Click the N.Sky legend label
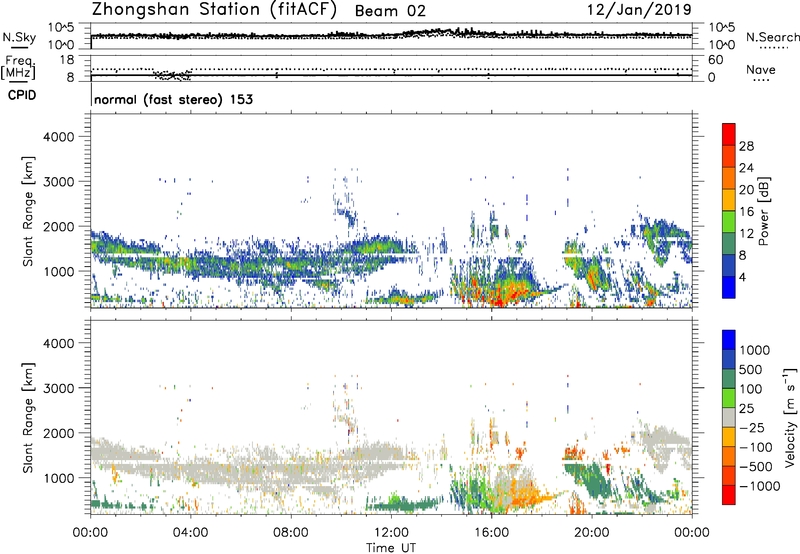 pos(19,37)
